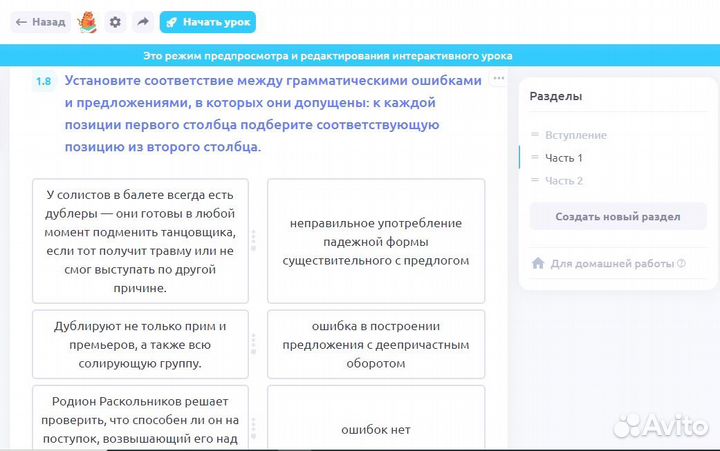This screenshot has height=451, width=720.
Task: Click the task instruction Установите соответствие
Action: point(273,113)
